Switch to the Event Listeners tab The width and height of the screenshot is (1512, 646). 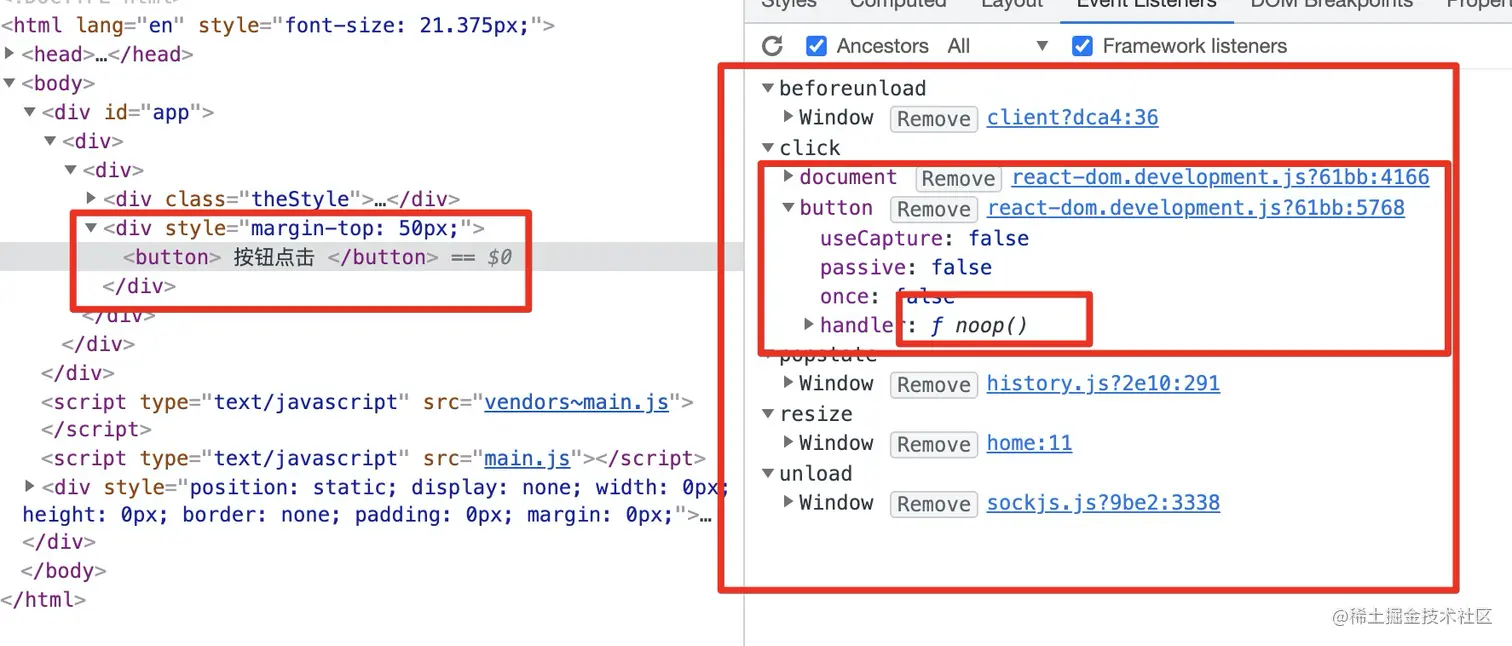(x=1146, y=4)
